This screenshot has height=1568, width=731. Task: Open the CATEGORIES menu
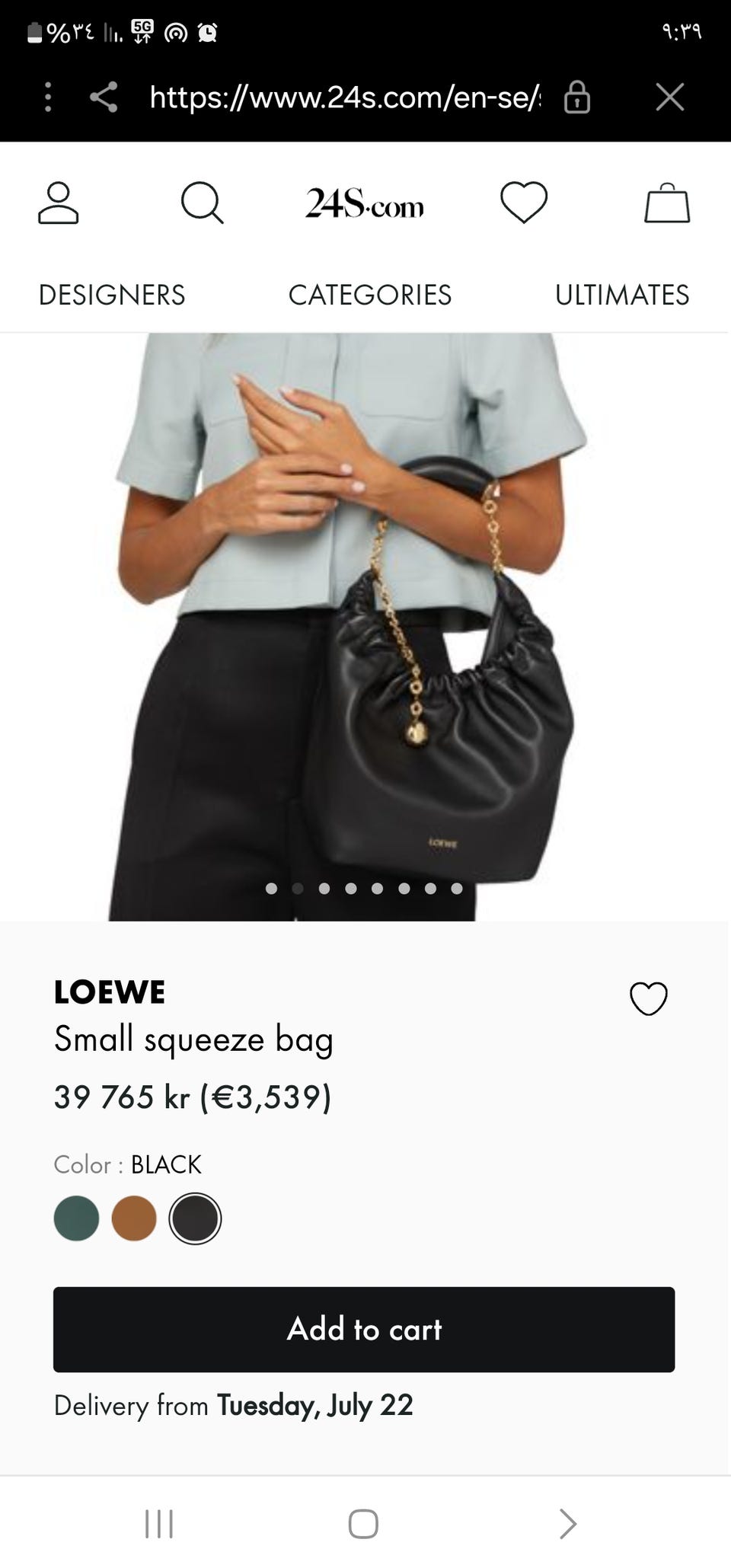(x=370, y=295)
